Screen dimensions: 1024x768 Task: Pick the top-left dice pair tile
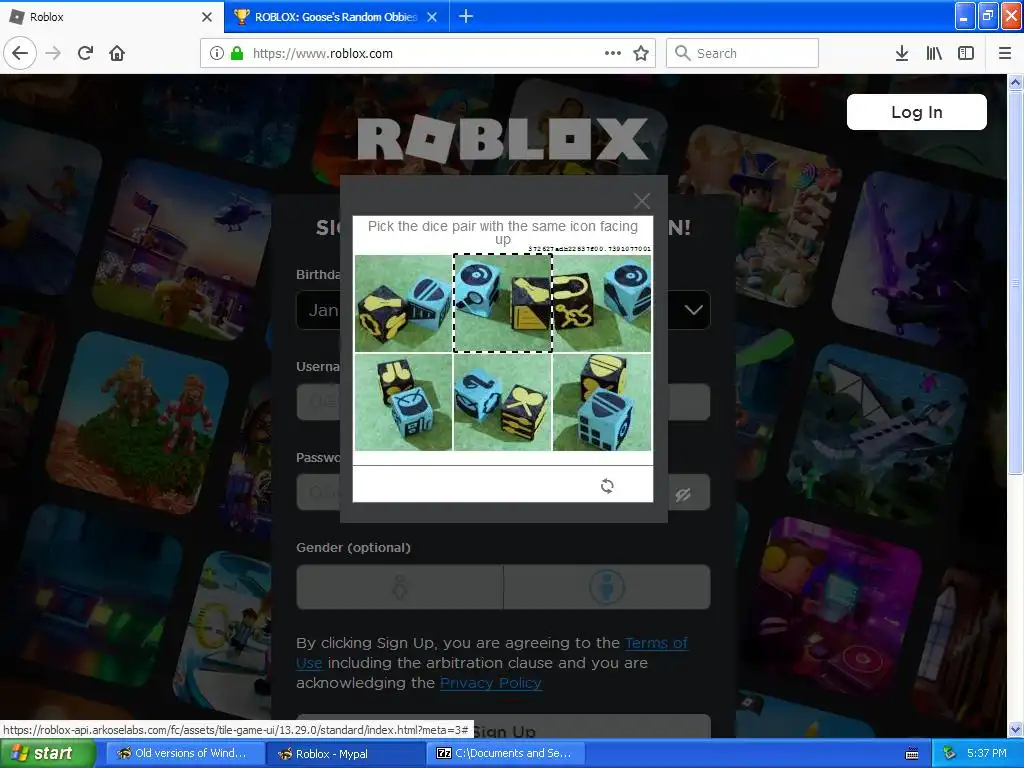[404, 303]
